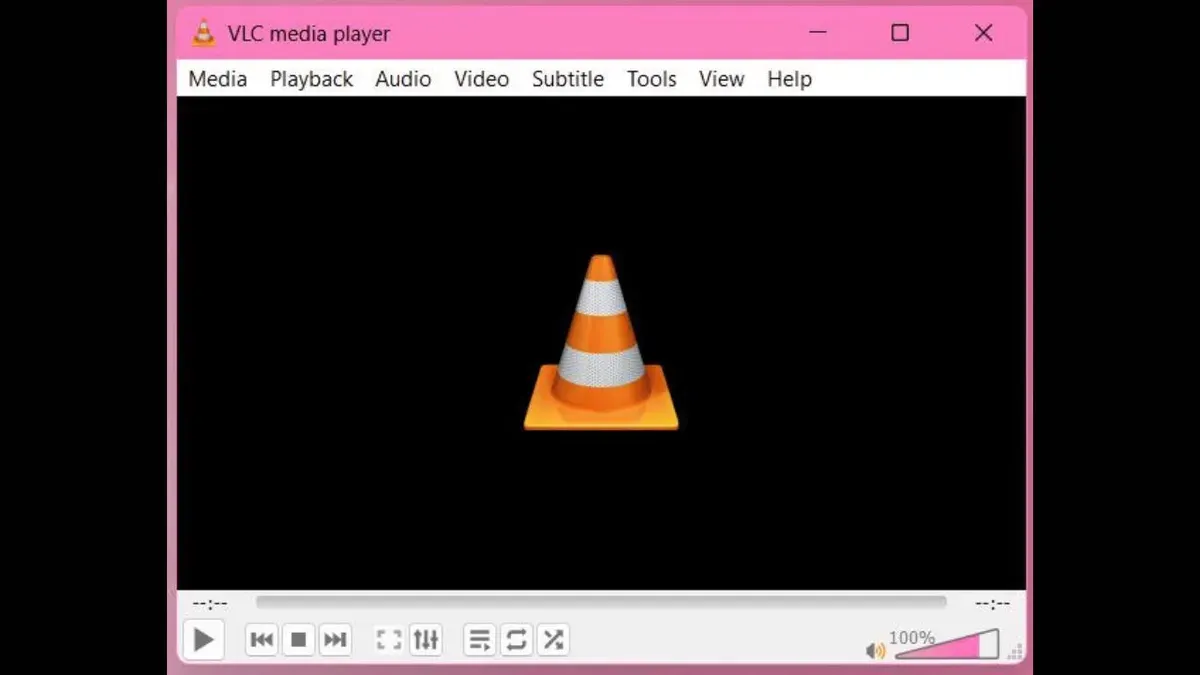Image resolution: width=1200 pixels, height=675 pixels.
Task: Mute audio via the speaker icon
Action: point(876,651)
